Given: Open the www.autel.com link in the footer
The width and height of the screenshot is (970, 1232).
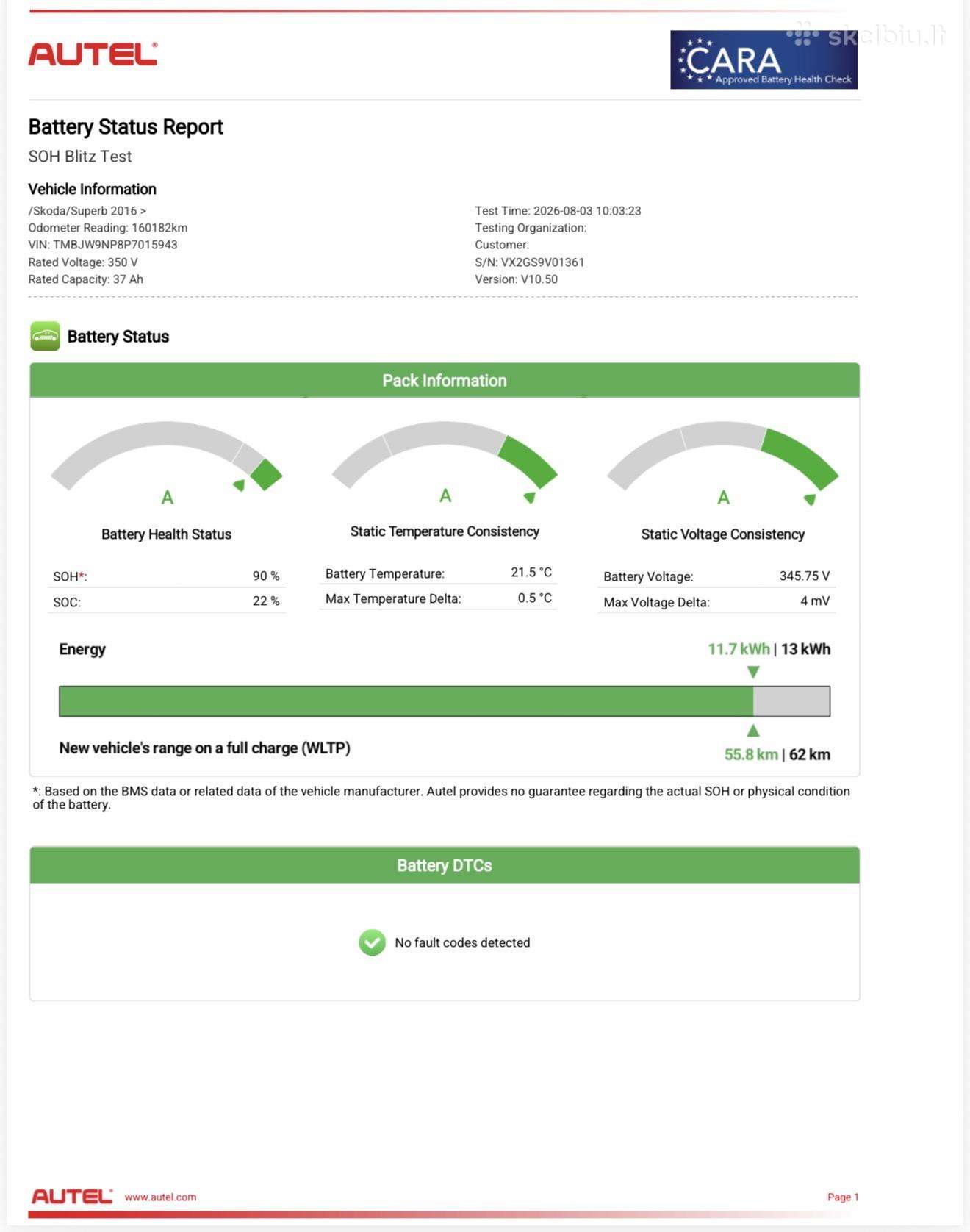Looking at the screenshot, I should (x=160, y=1197).
